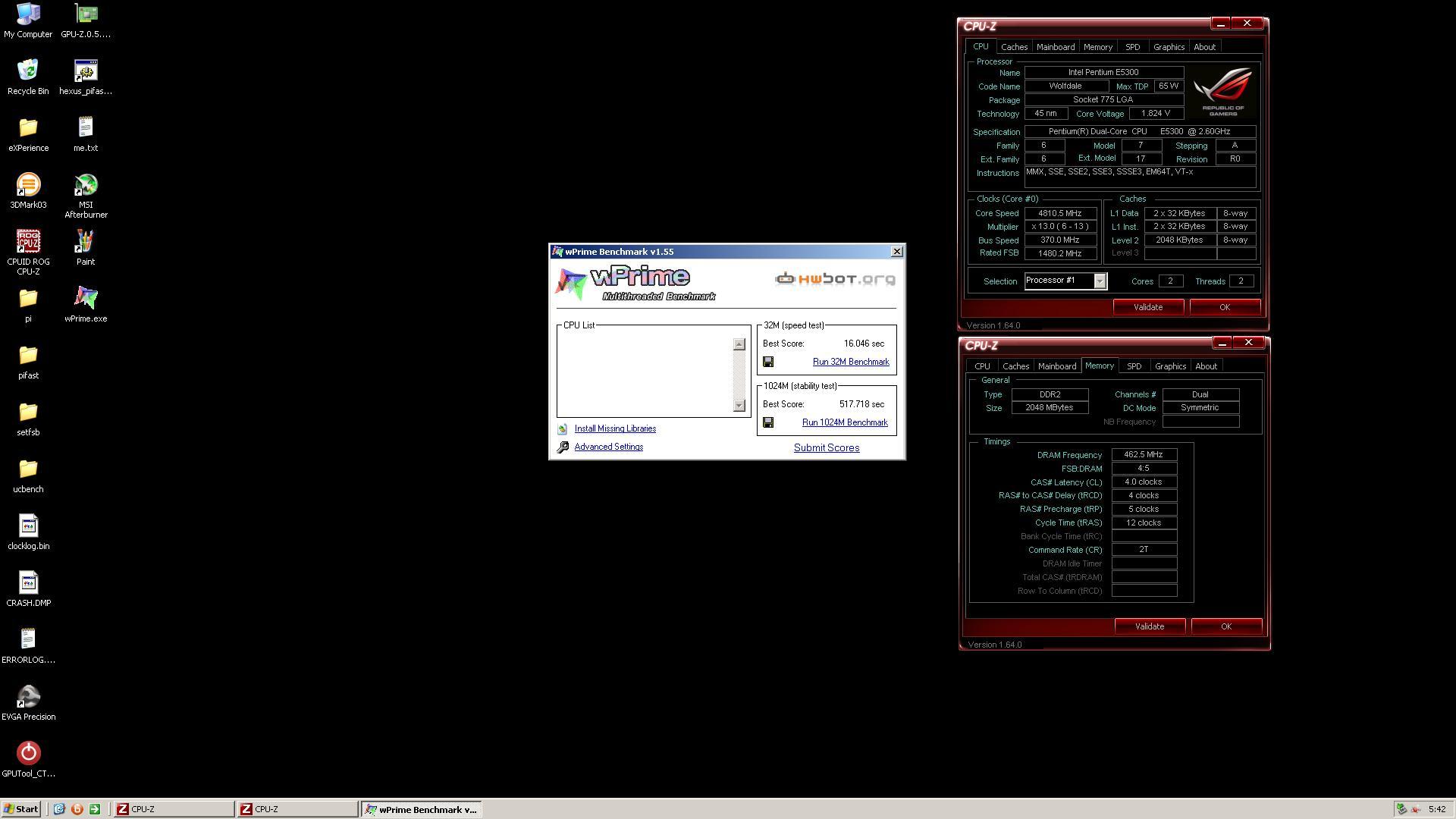Click DRAM Frequency value 462.5 MHz
The width and height of the screenshot is (1456, 819).
pyautogui.click(x=1144, y=455)
